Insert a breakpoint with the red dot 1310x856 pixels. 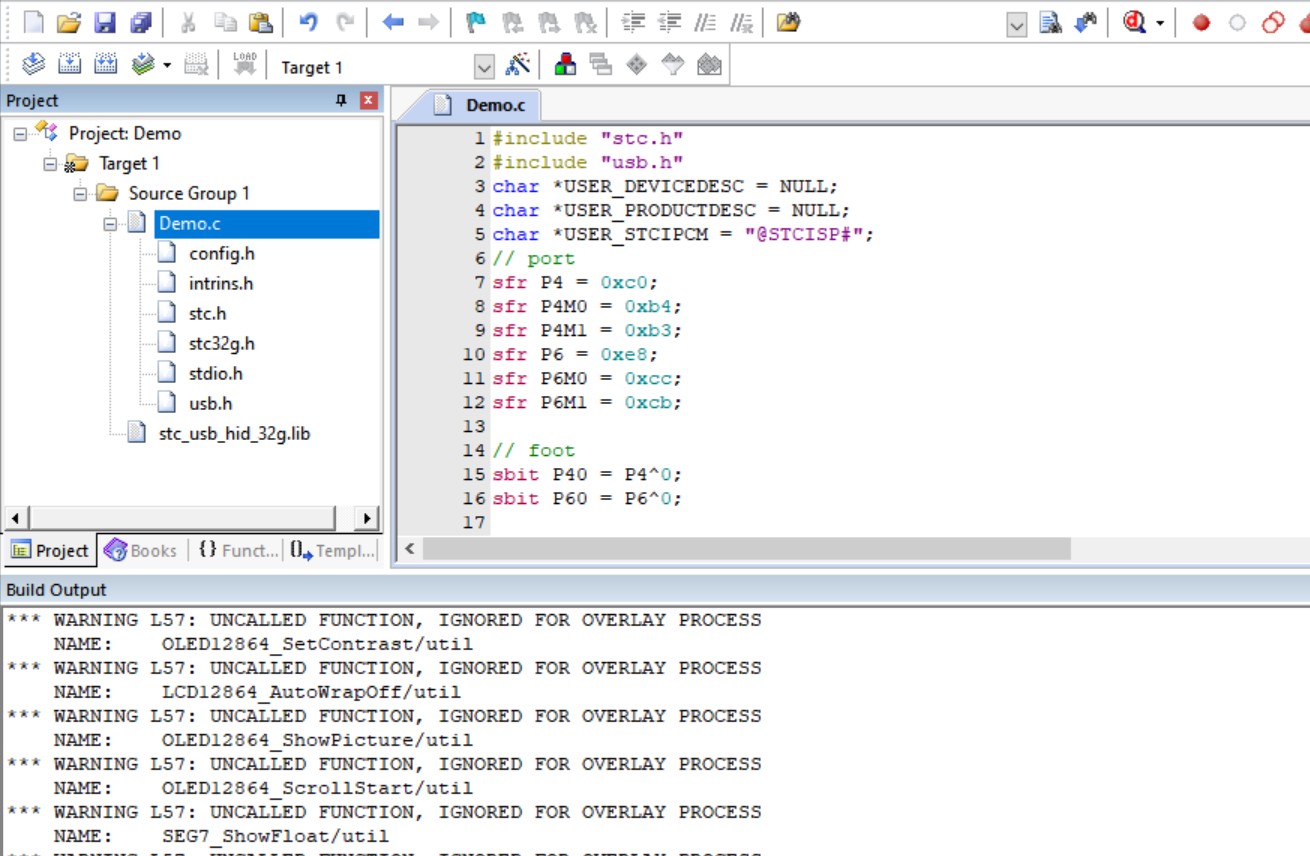point(1201,23)
